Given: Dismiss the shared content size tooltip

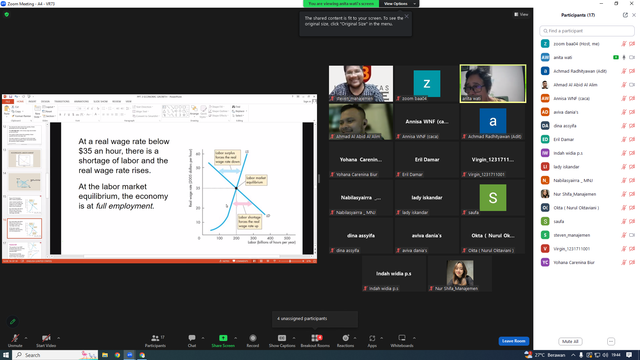Looking at the screenshot, I should 407,16.
